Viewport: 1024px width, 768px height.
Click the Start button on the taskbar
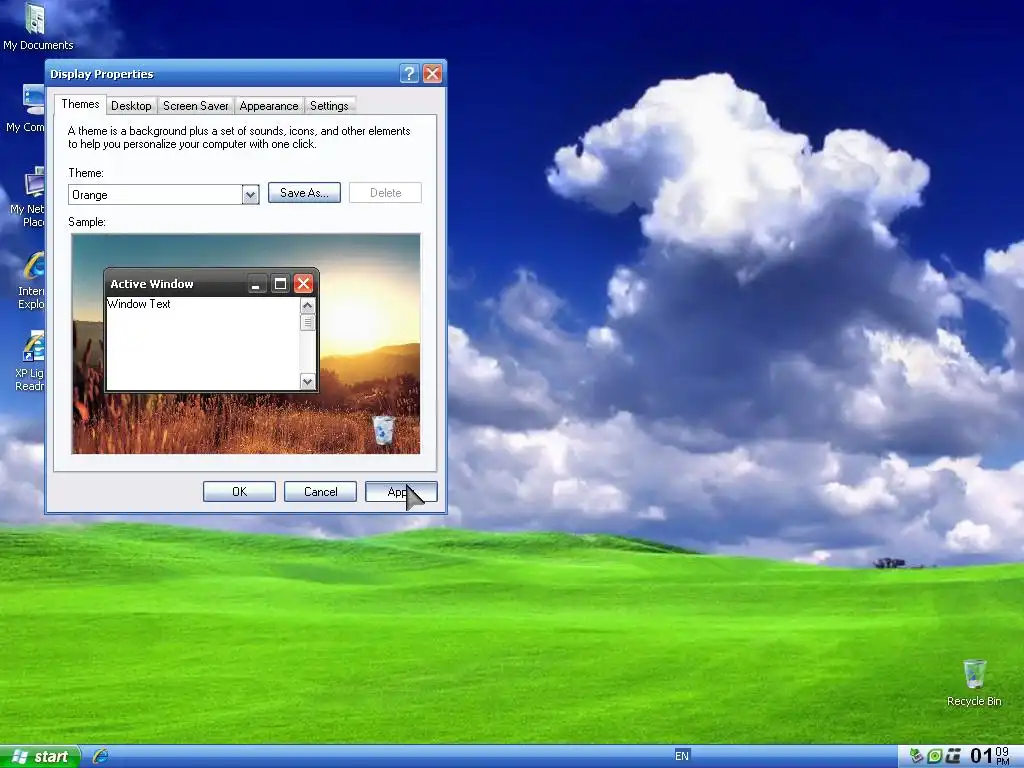tap(39, 756)
